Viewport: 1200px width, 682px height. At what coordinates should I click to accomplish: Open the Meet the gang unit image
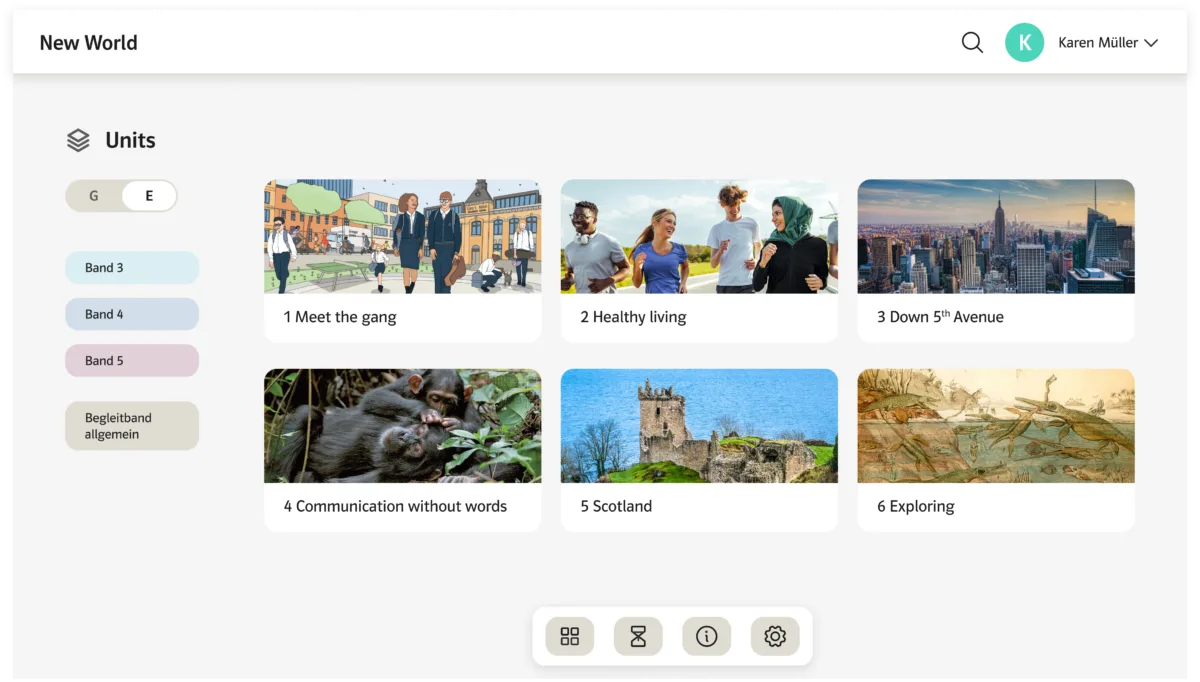point(403,236)
